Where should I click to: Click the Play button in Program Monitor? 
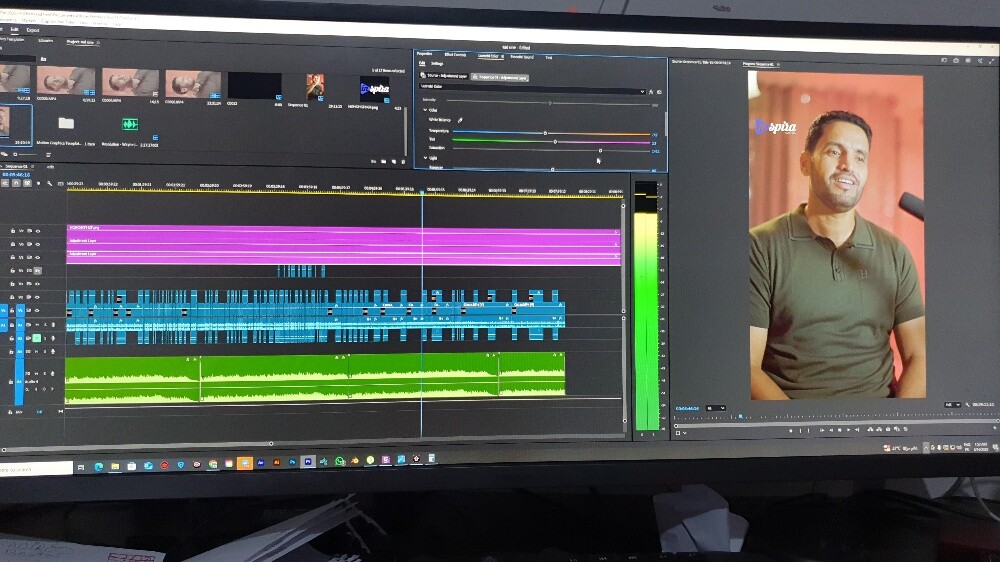coord(839,431)
